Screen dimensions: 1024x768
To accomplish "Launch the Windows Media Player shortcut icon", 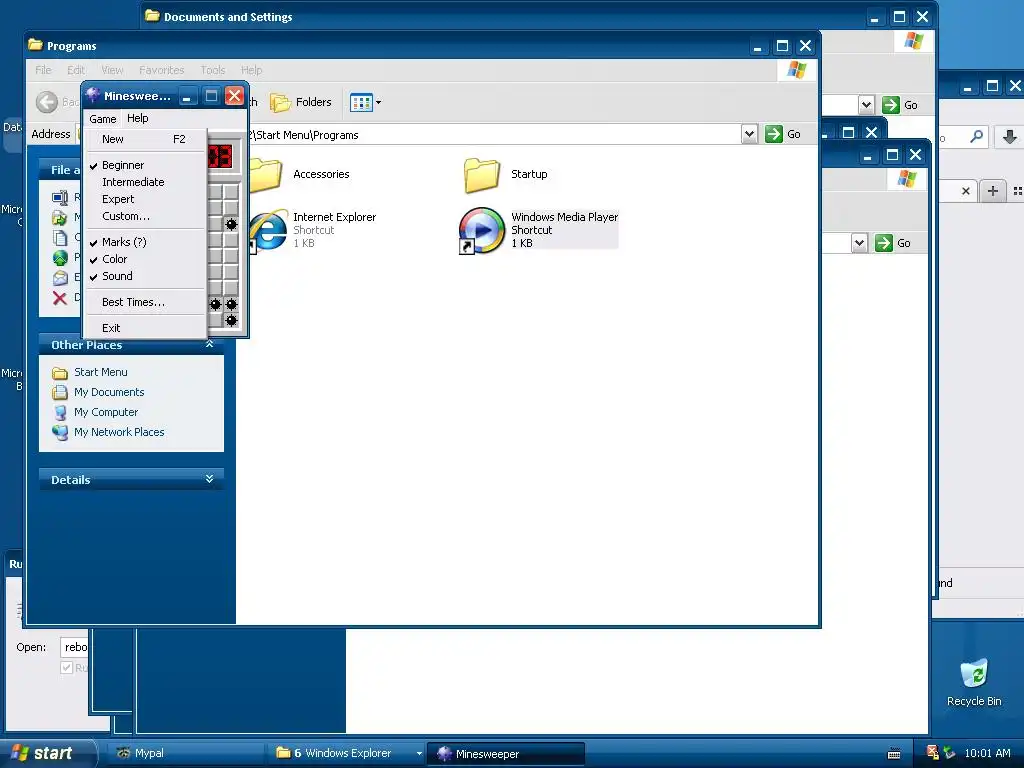I will 481,230.
